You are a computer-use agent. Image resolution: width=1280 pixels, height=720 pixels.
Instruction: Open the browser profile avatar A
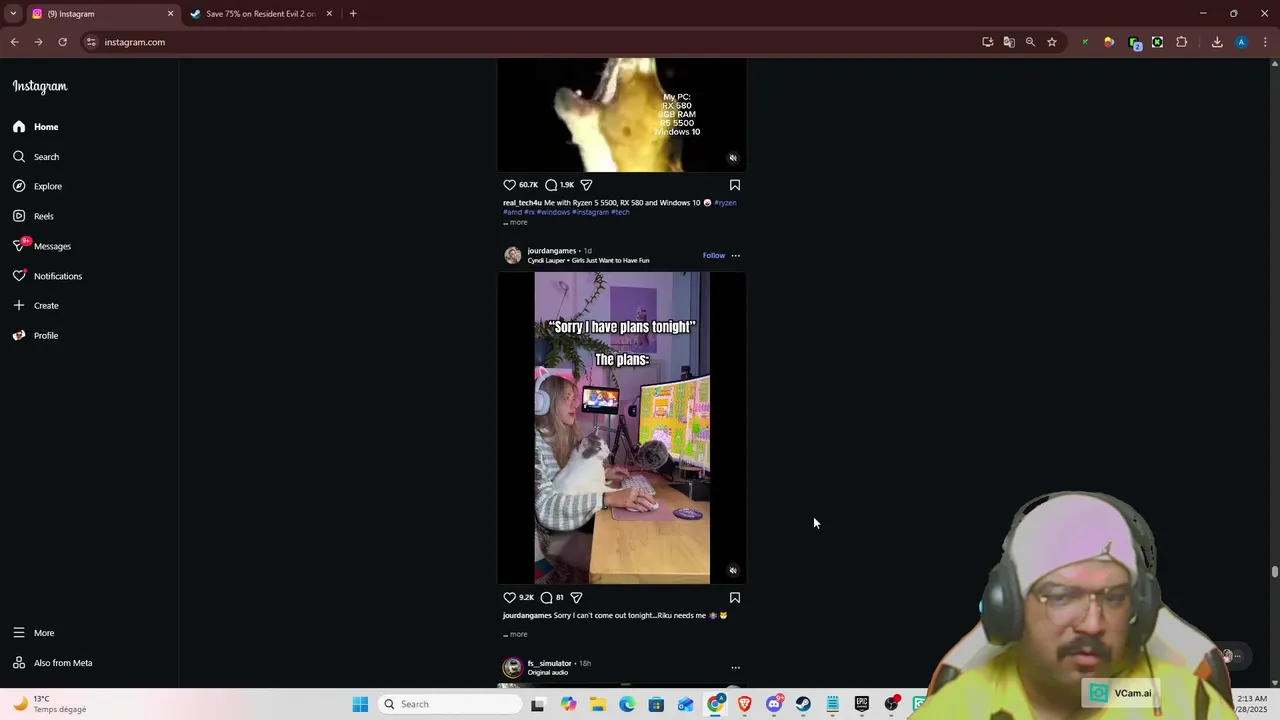point(1241,42)
